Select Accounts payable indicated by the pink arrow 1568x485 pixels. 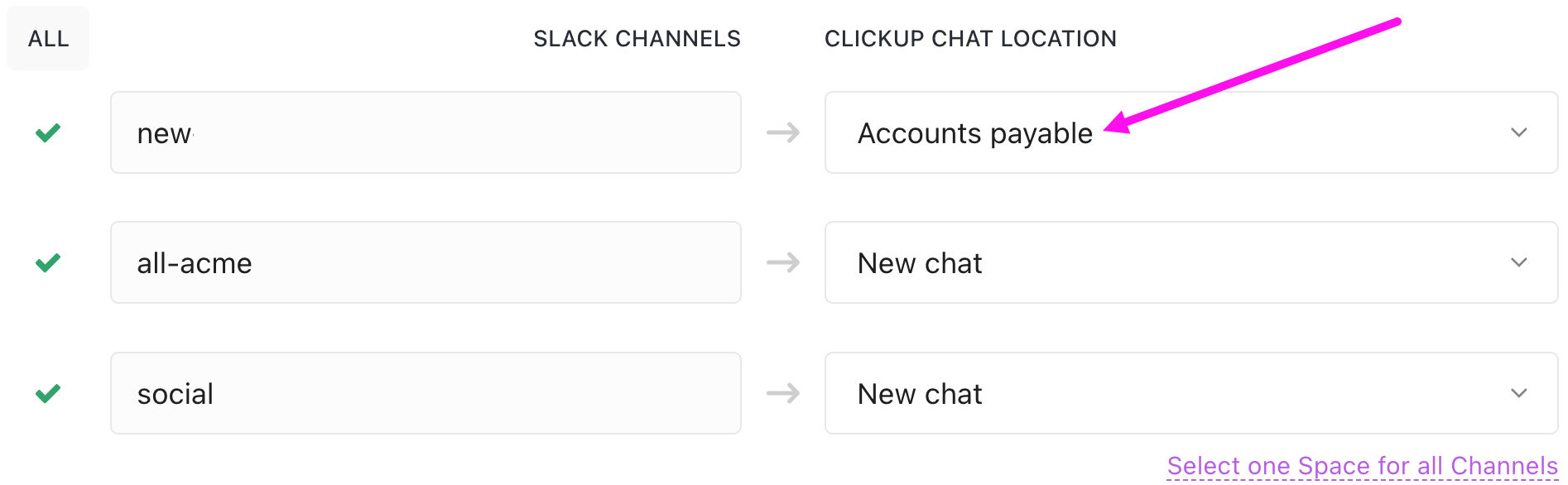pos(974,132)
